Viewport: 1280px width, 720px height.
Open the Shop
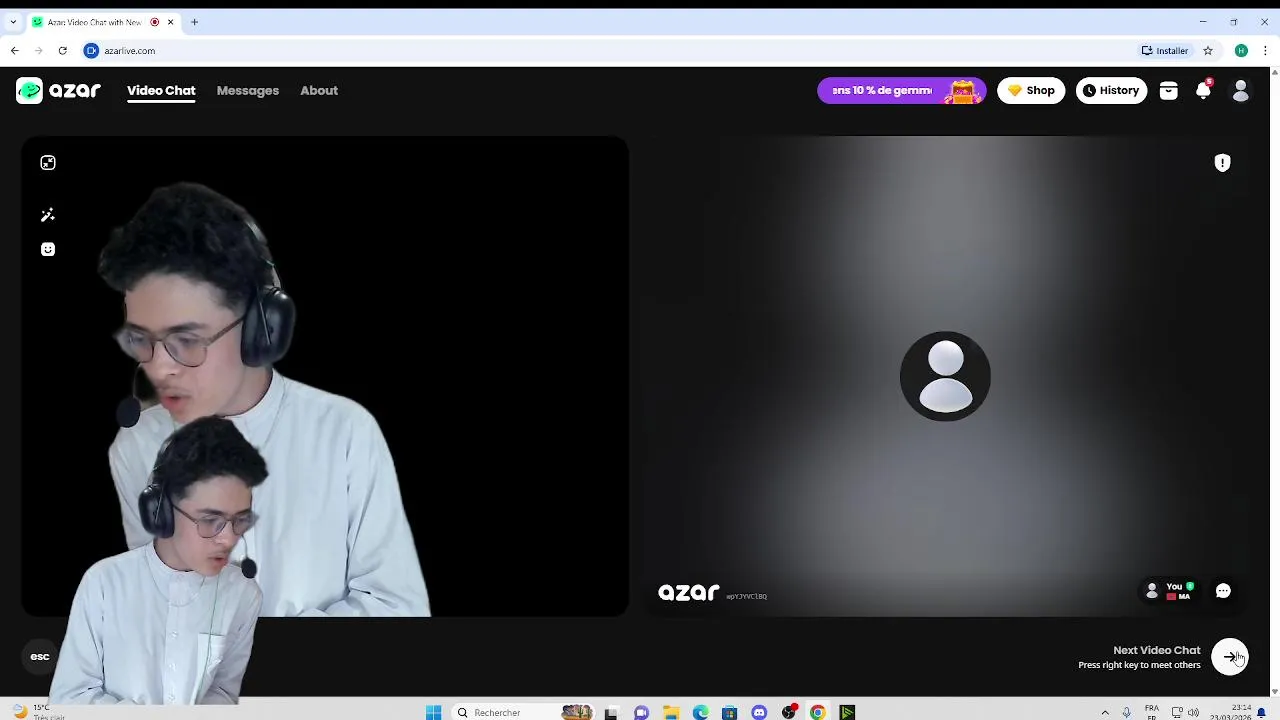pos(1031,91)
